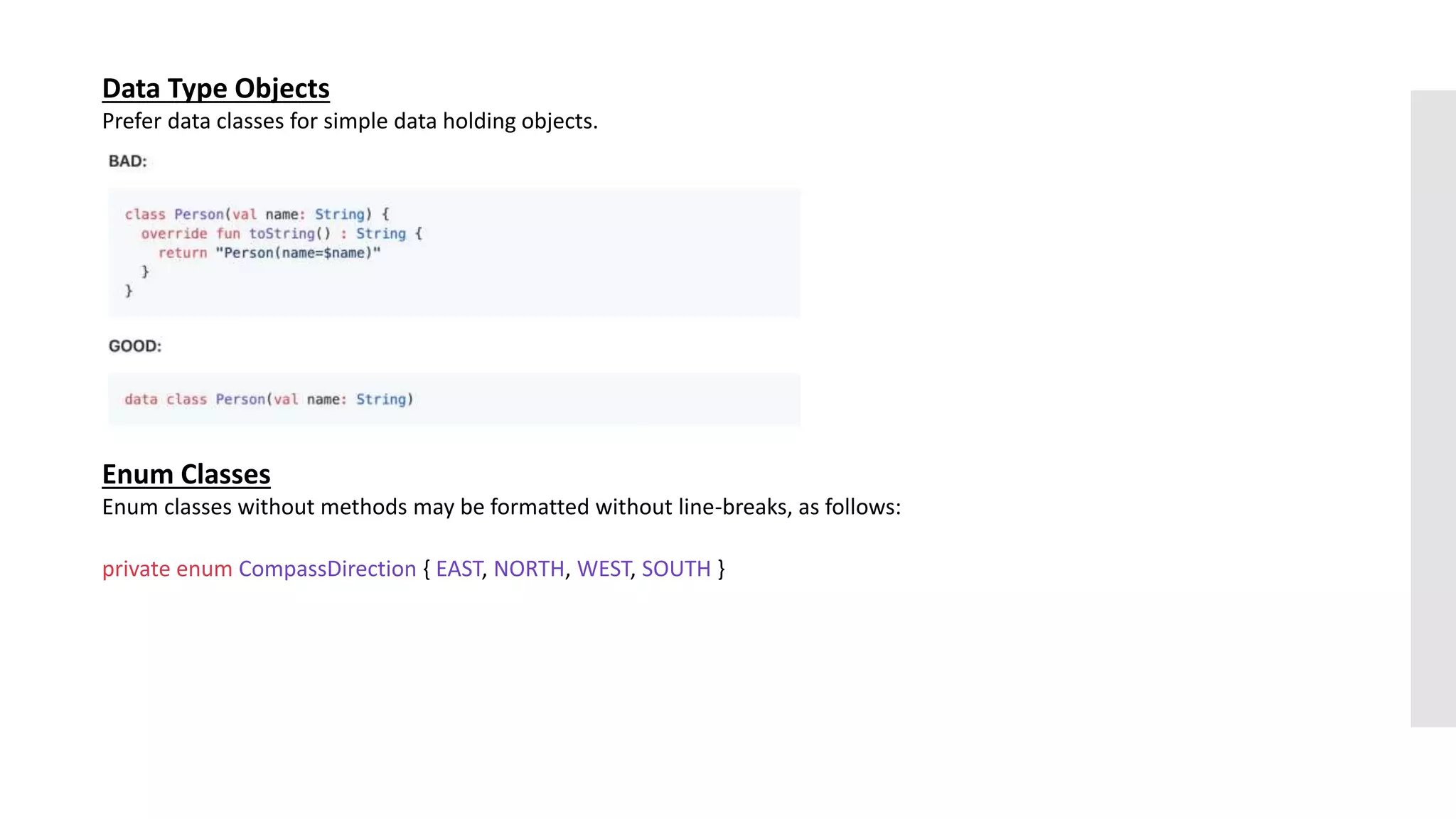Click the return "Person(name=$name)" line

(269, 252)
